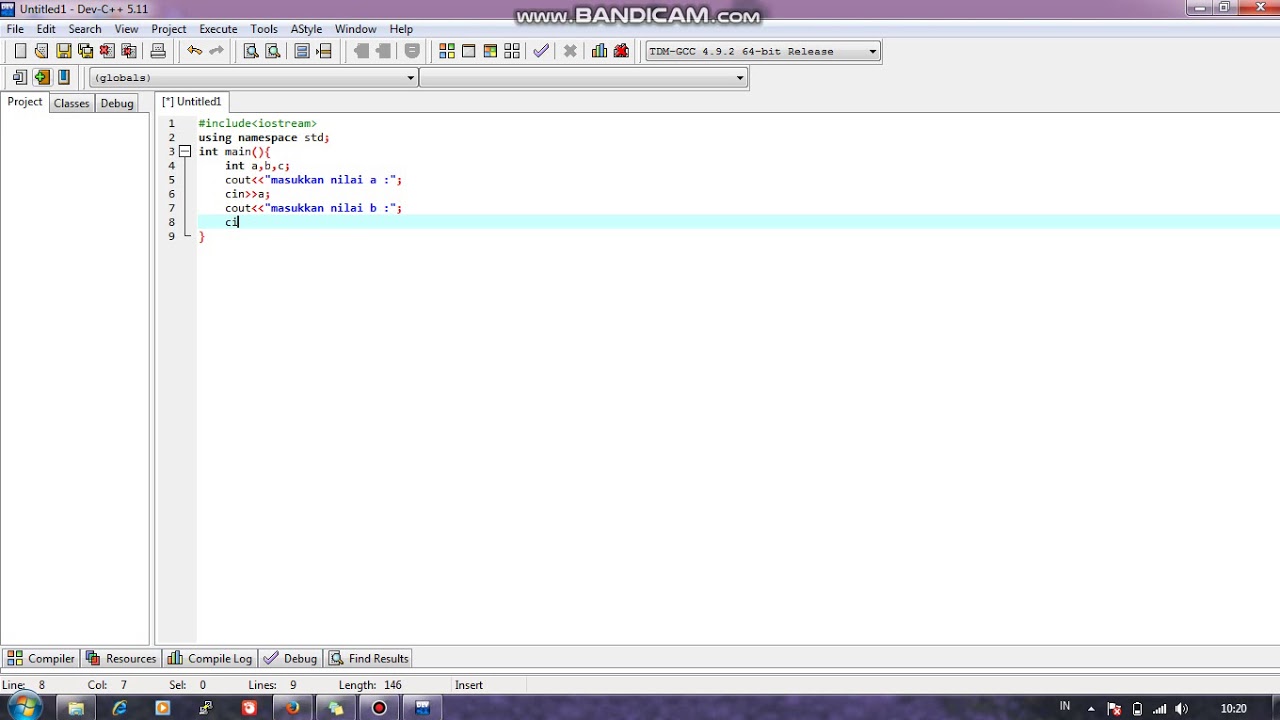Screen dimensions: 1280x720
Task: Open the Execute menu
Action: coord(218,29)
